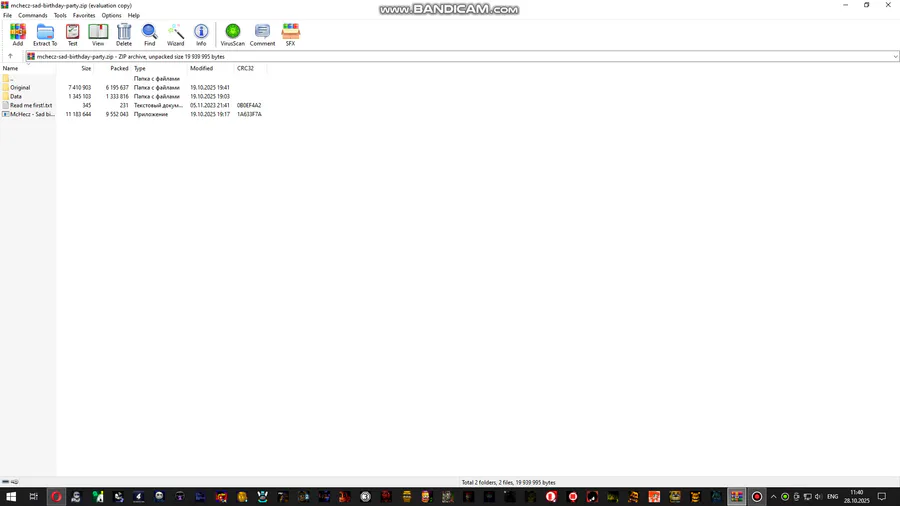This screenshot has height=506, width=900.
Task: Open the Tools menu
Action: 60,15
